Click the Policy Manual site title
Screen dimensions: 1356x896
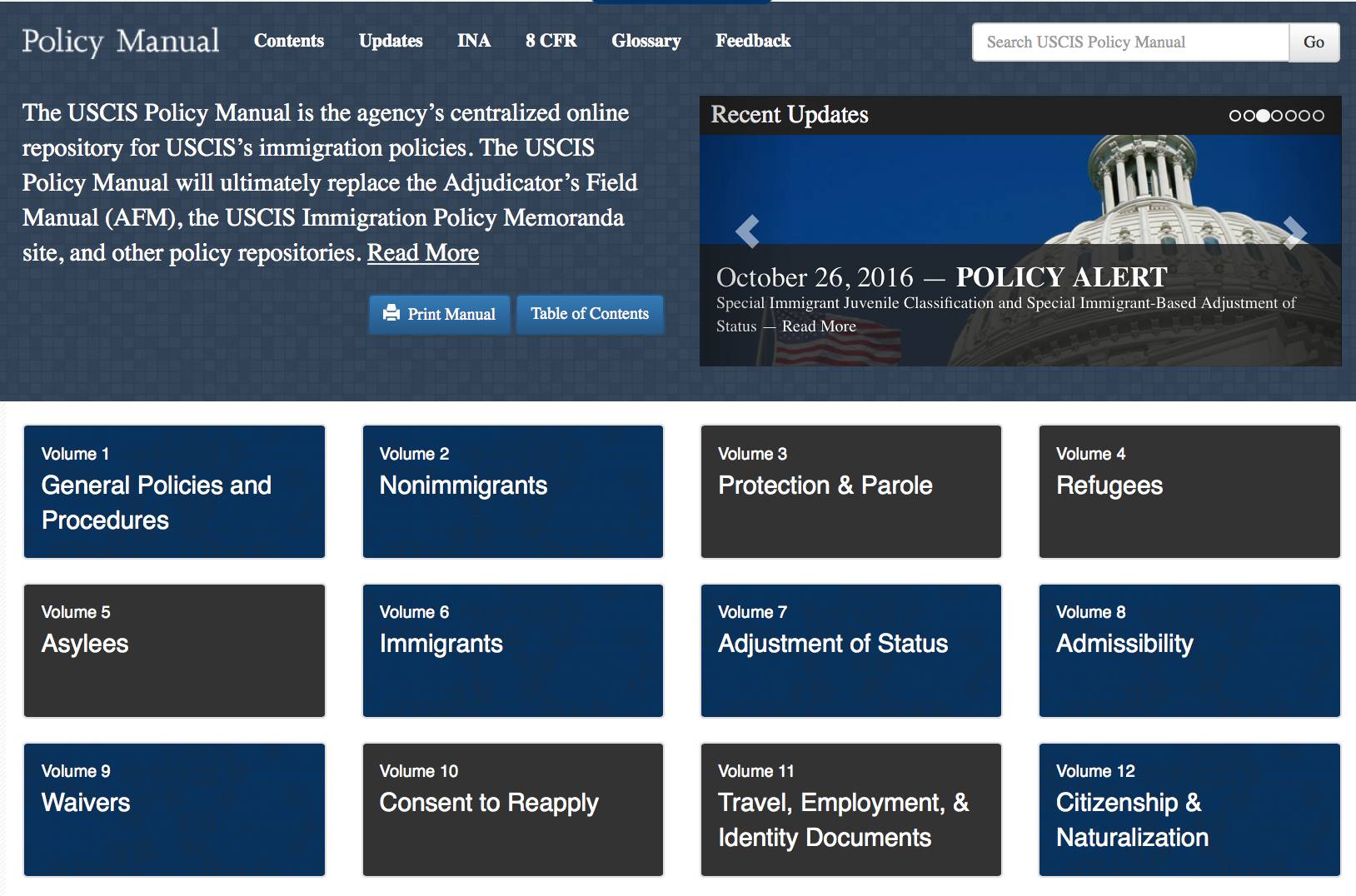click(x=121, y=41)
